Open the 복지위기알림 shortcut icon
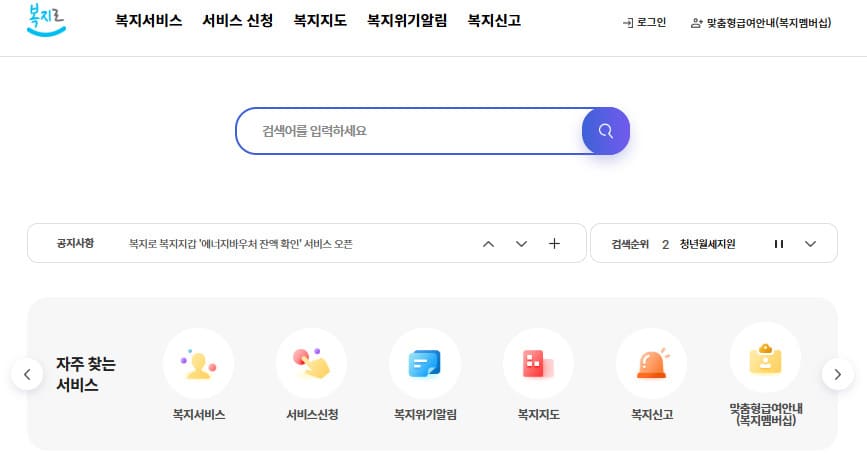 [x=424, y=363]
